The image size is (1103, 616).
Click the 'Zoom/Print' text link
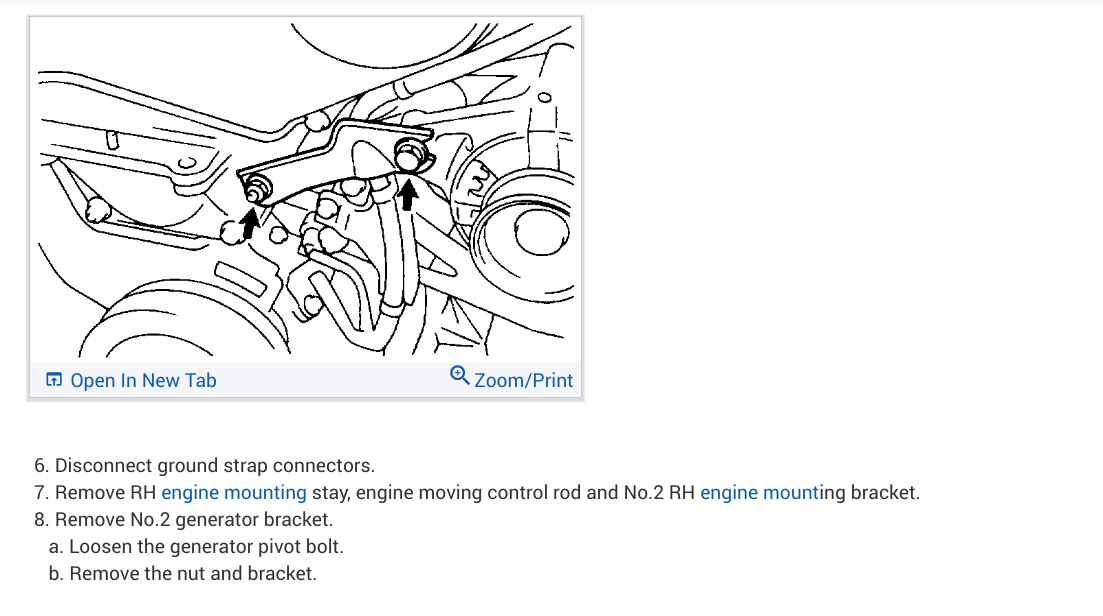[524, 380]
